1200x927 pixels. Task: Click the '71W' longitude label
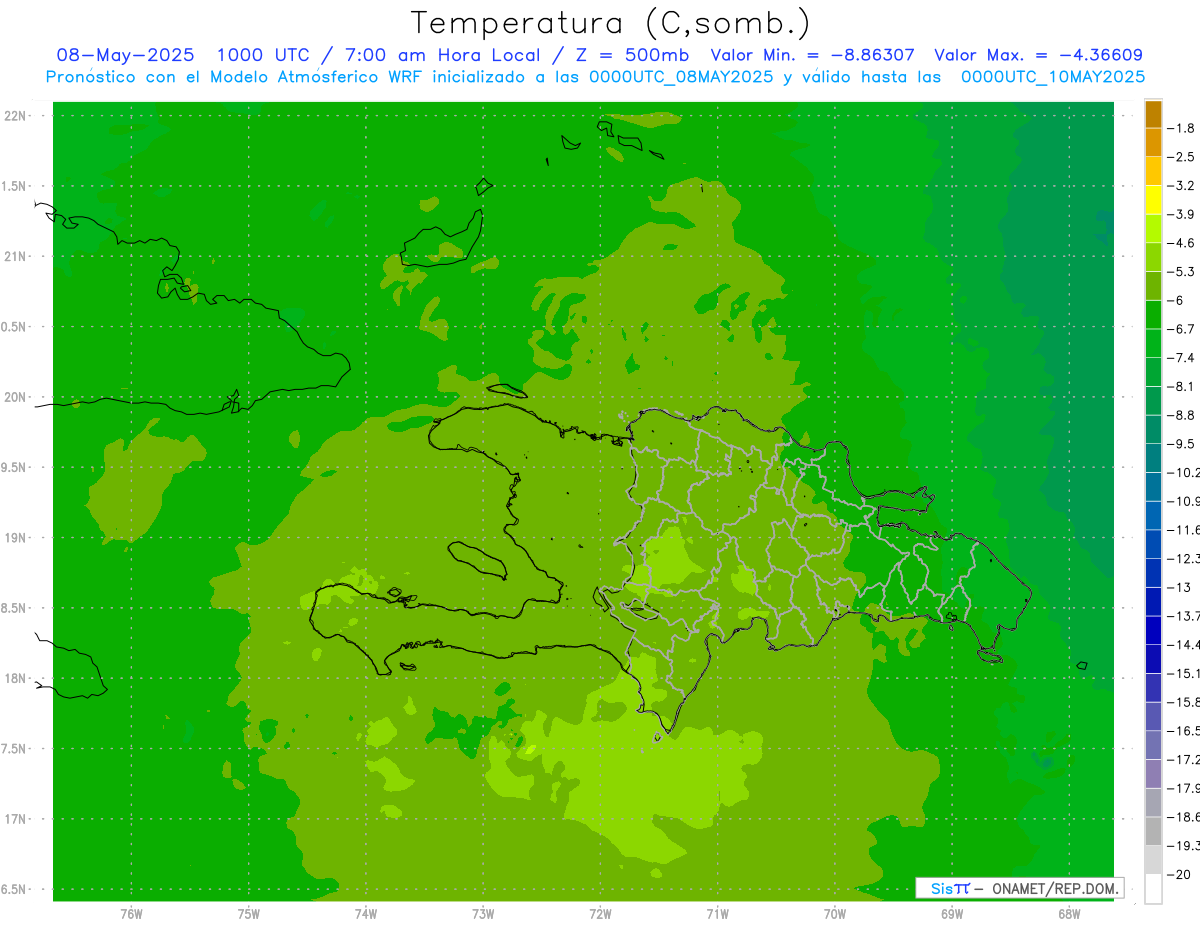tap(717, 914)
